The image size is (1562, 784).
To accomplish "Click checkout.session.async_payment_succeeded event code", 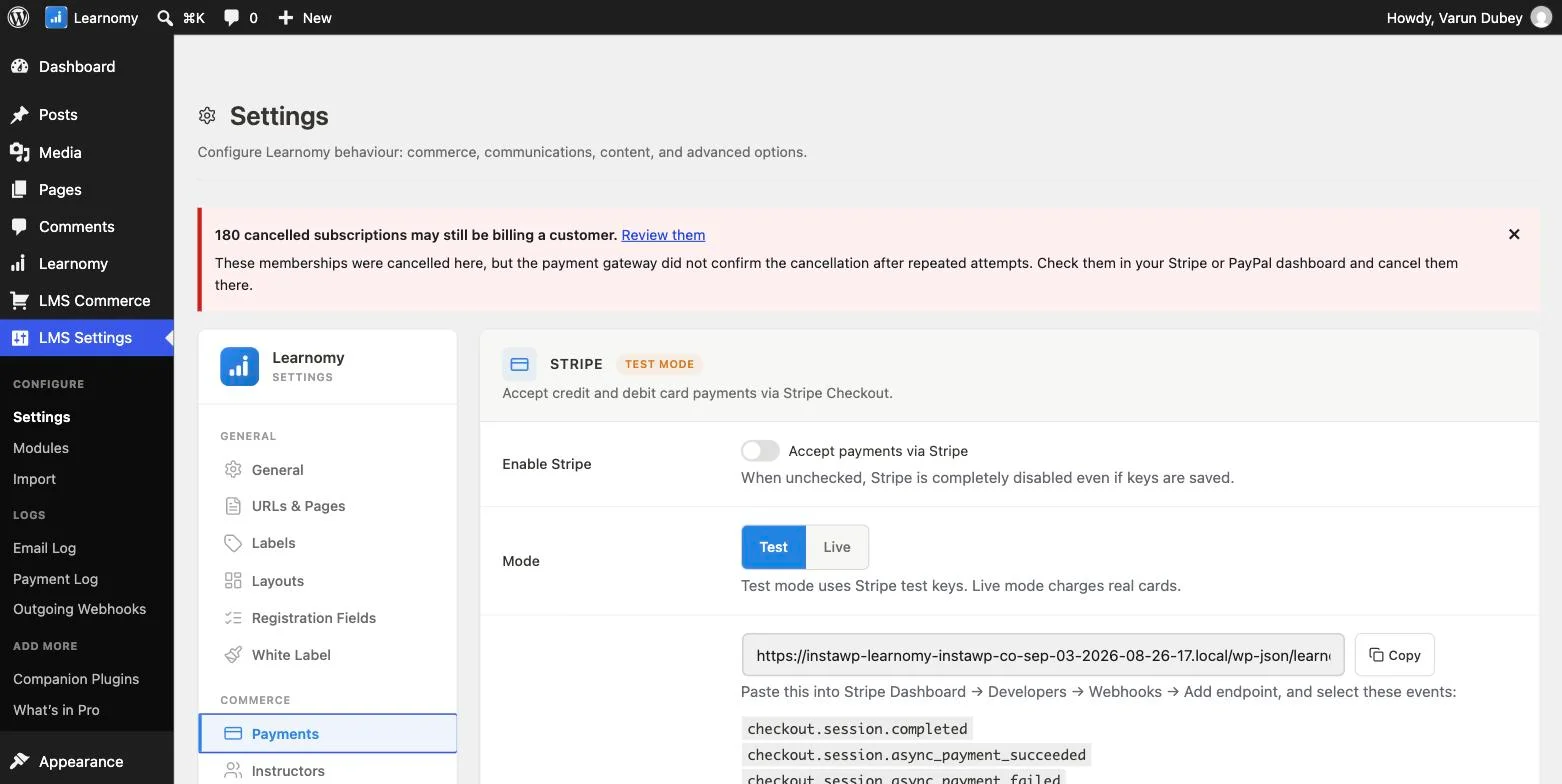I will [x=916, y=755].
